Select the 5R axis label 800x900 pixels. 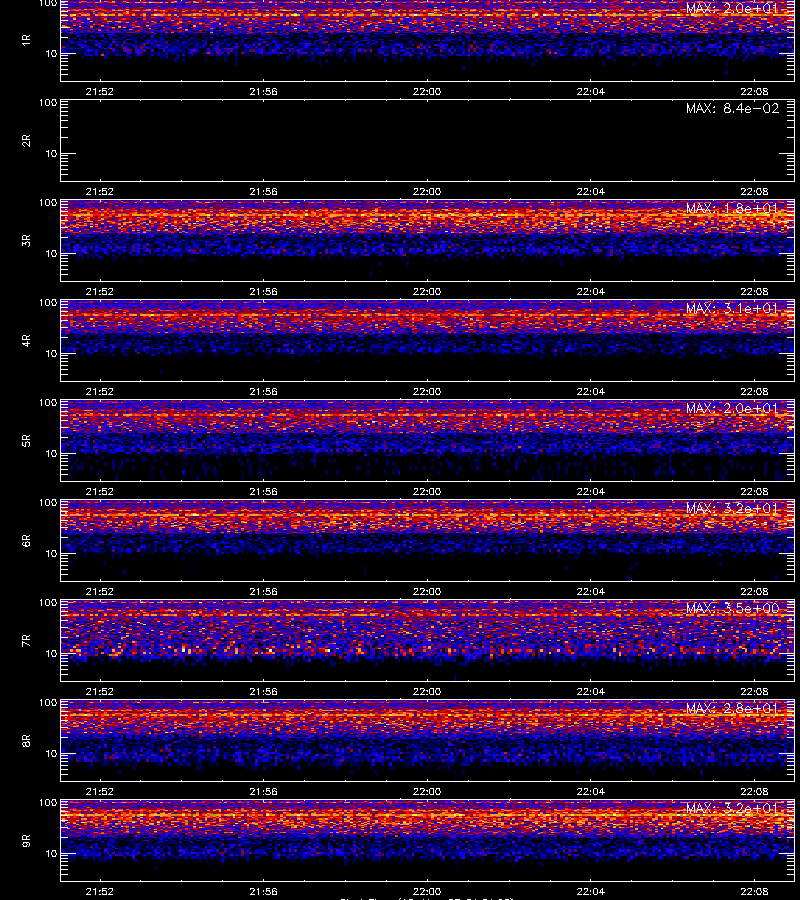(x=26, y=441)
